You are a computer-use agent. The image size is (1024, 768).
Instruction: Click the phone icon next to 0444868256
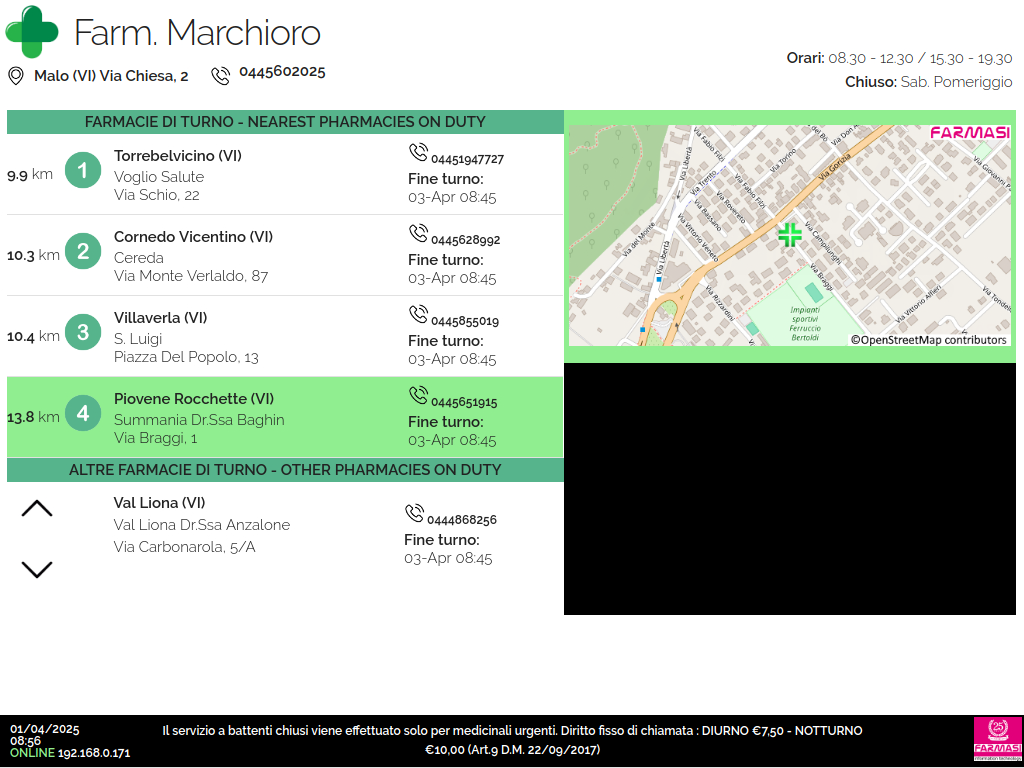click(x=414, y=514)
